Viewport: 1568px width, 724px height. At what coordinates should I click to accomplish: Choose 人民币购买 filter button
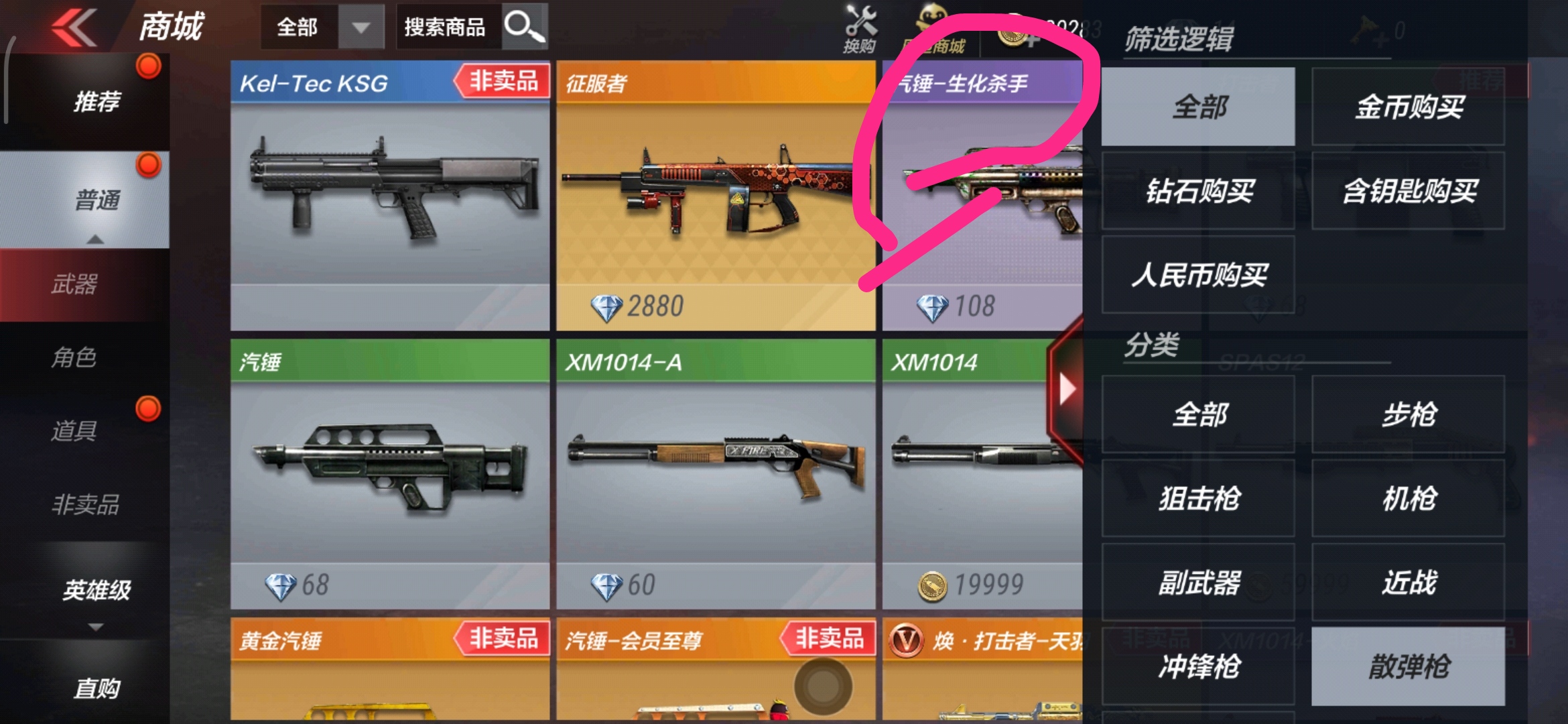[1198, 275]
